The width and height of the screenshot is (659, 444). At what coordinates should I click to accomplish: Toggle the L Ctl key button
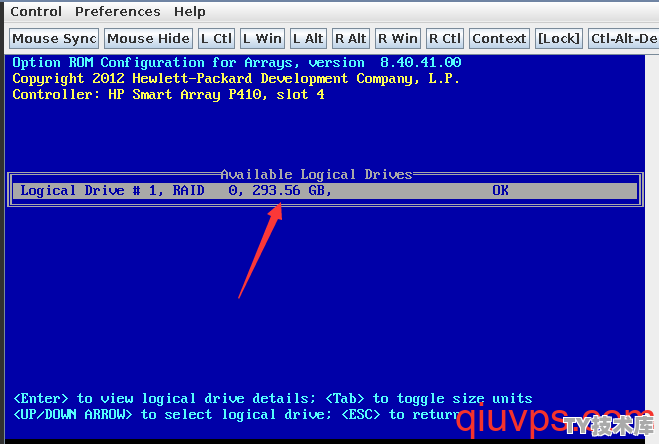(216, 39)
